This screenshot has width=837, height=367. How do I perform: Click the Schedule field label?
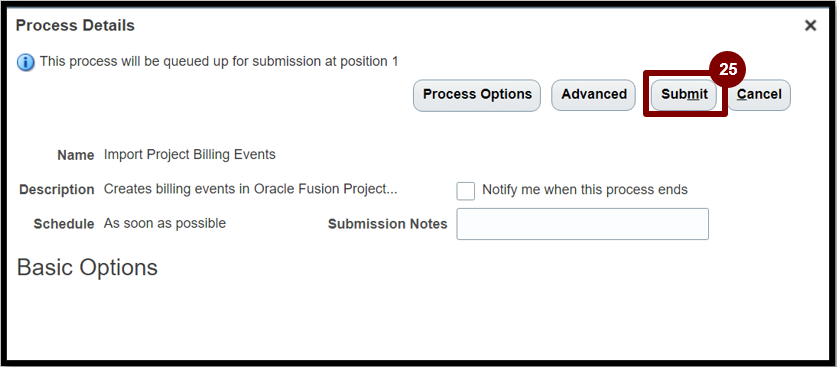coord(64,224)
